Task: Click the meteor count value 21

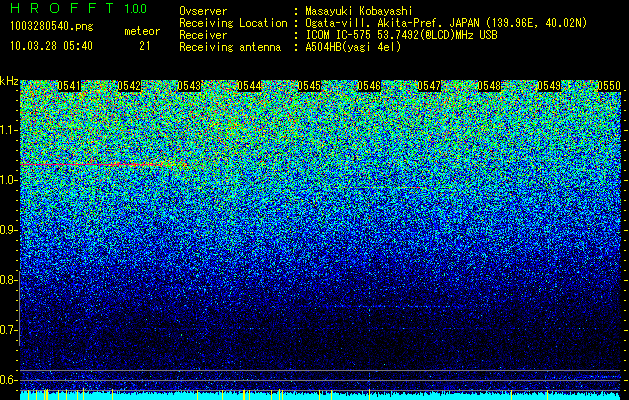Action: point(145,46)
